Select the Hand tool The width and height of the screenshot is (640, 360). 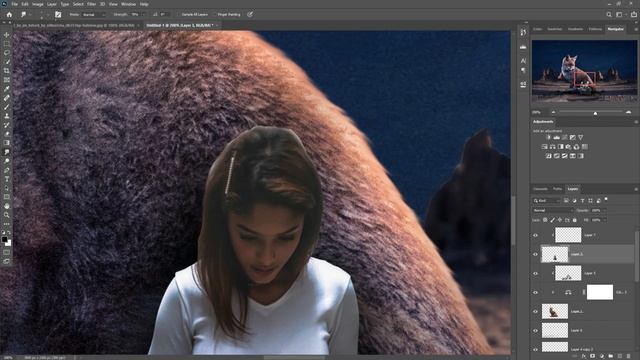pyautogui.click(x=7, y=206)
